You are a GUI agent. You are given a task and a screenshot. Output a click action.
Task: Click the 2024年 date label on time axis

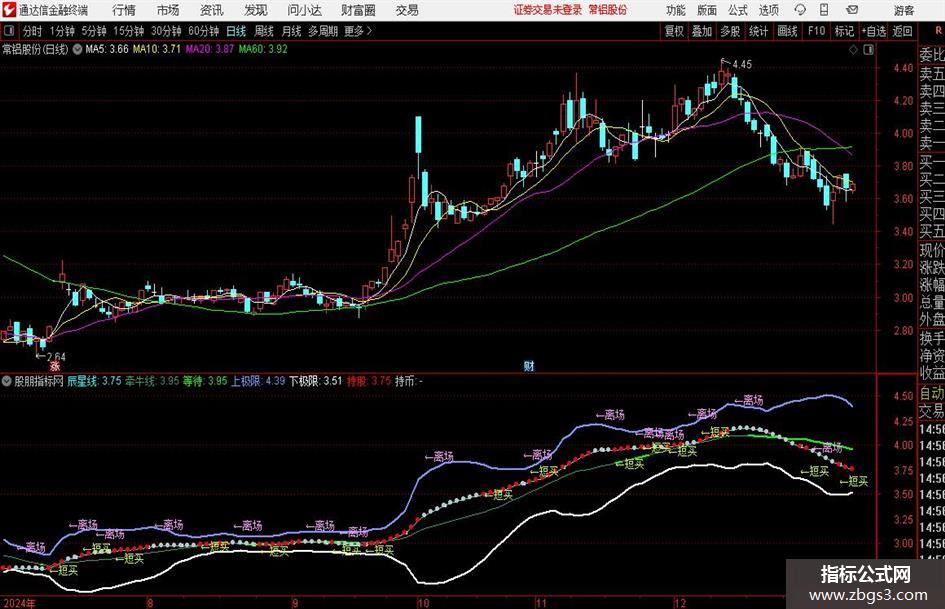(19, 603)
